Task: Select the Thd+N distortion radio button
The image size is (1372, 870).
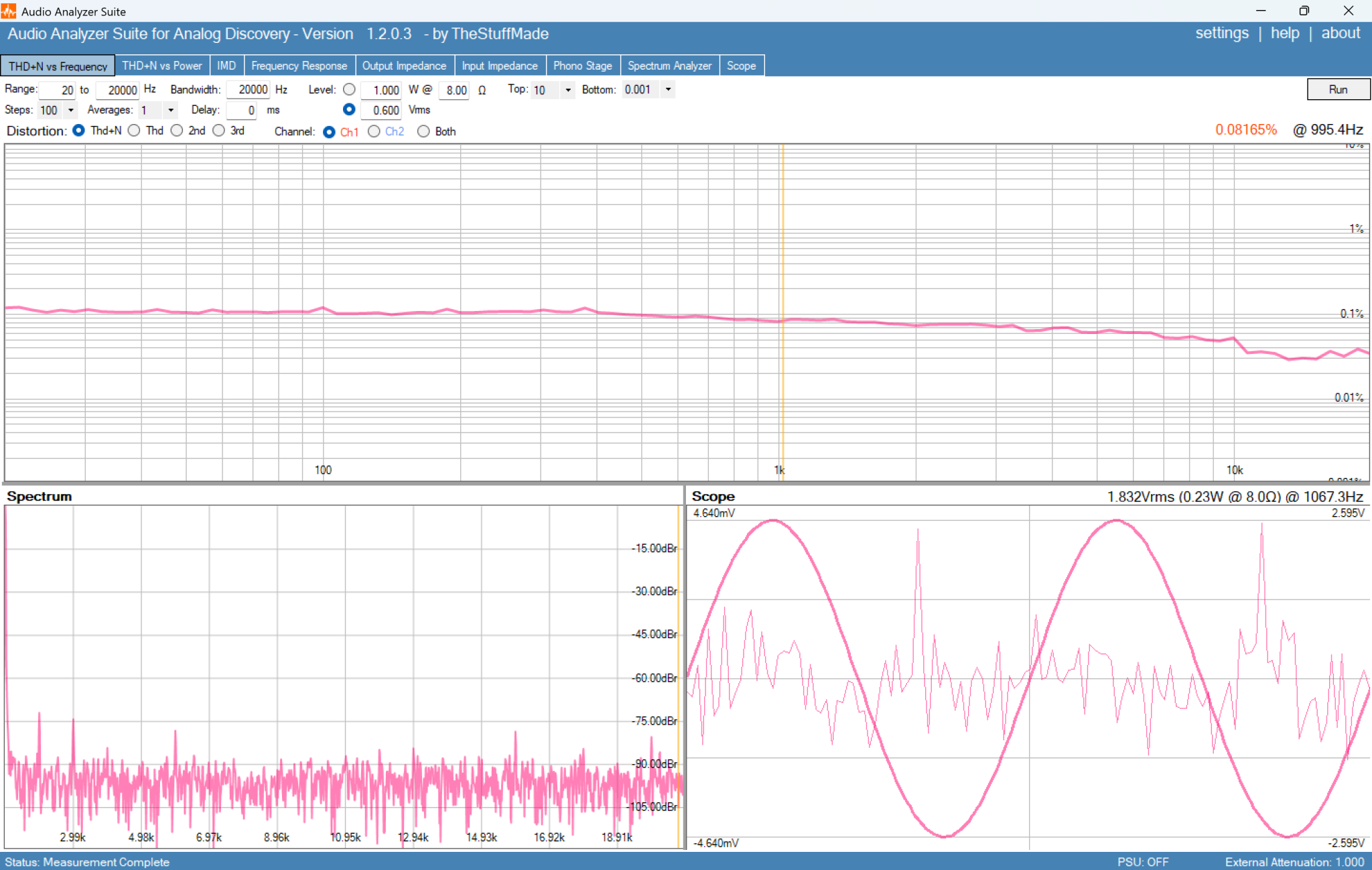Action: click(x=78, y=131)
